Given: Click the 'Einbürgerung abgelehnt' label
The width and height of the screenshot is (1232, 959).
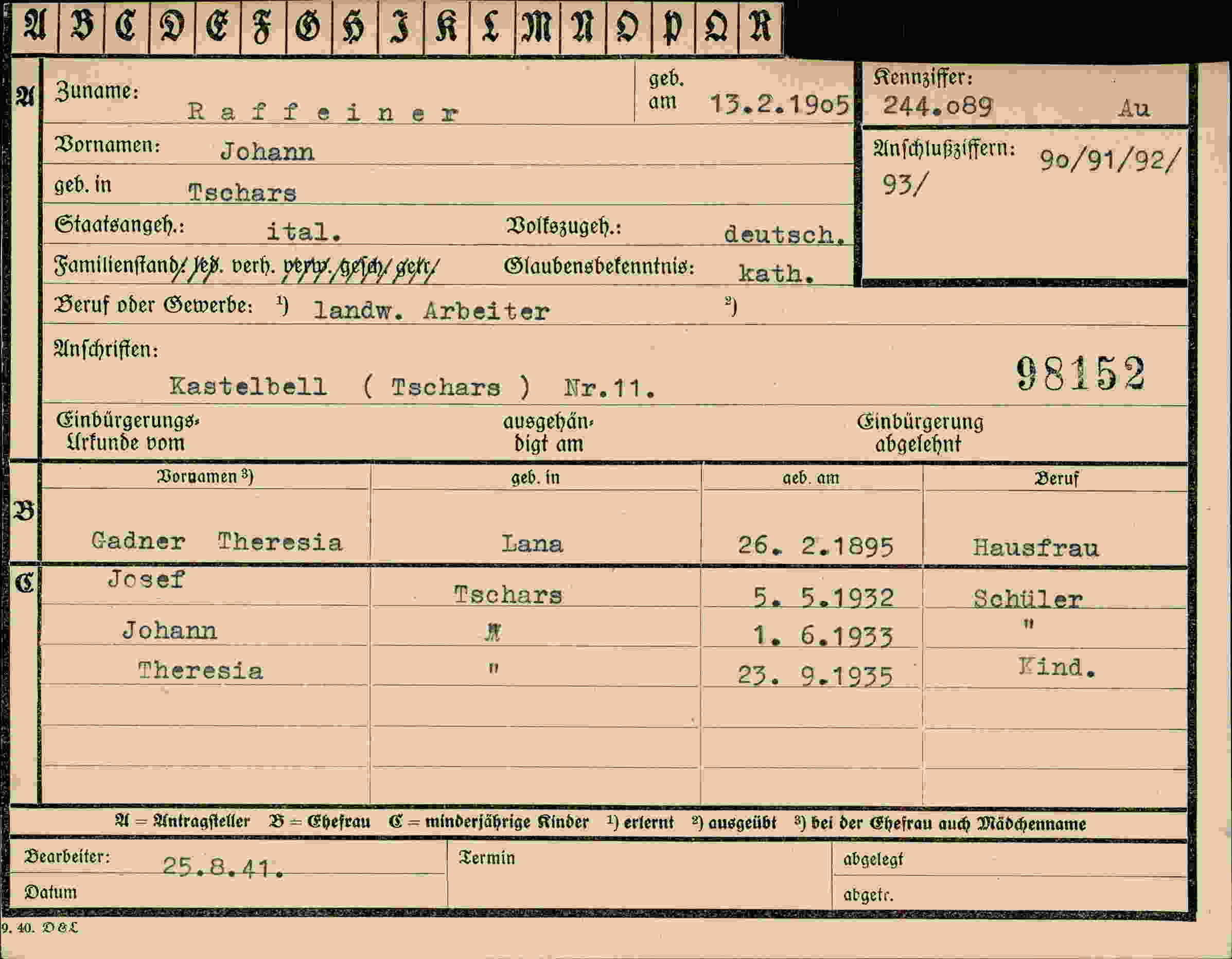Looking at the screenshot, I should (920, 433).
